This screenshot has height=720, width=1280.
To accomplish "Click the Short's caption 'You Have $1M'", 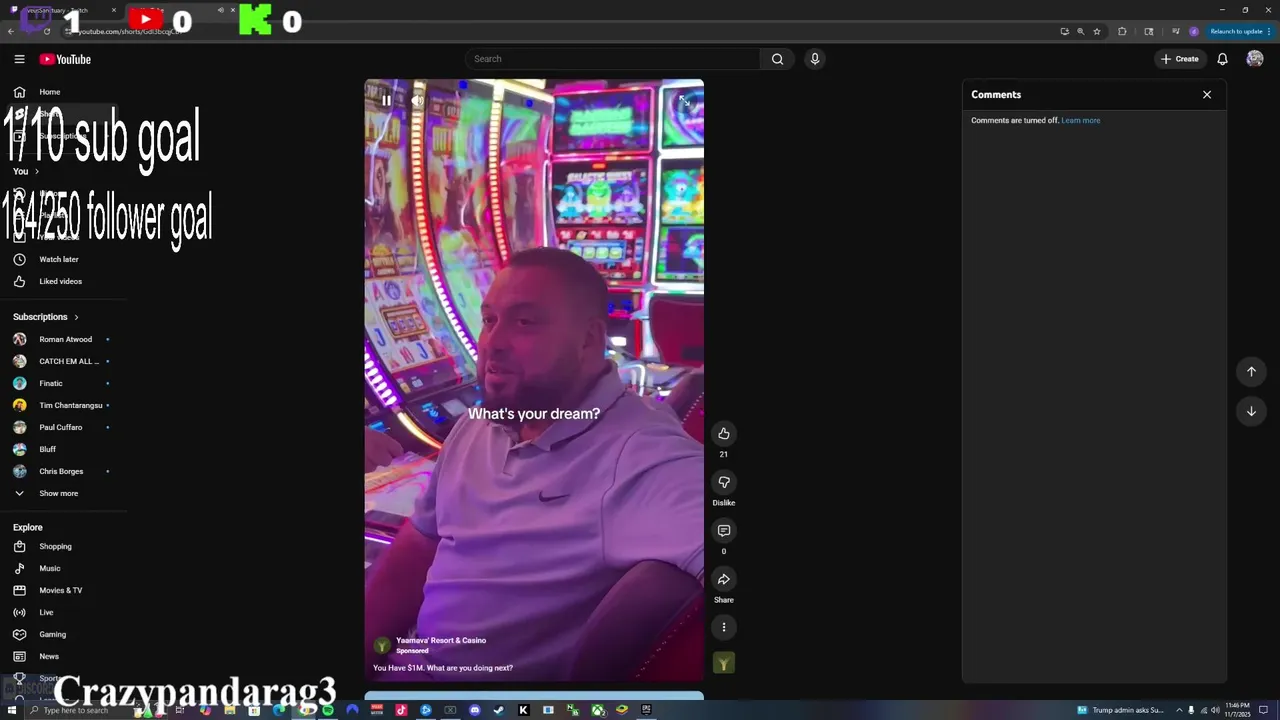I will tap(443, 668).
